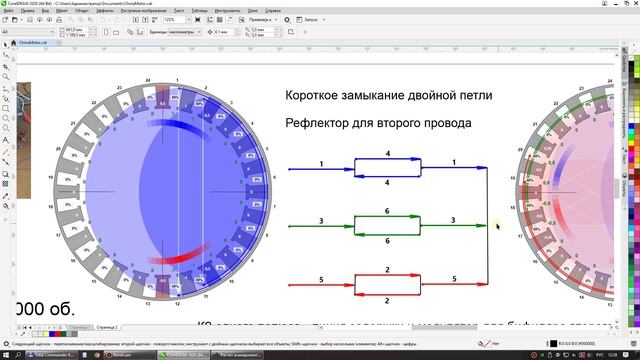Pick the red swatch in document palette
Viewport: 640px width, 360px height.
pyautogui.click(x=58, y=334)
